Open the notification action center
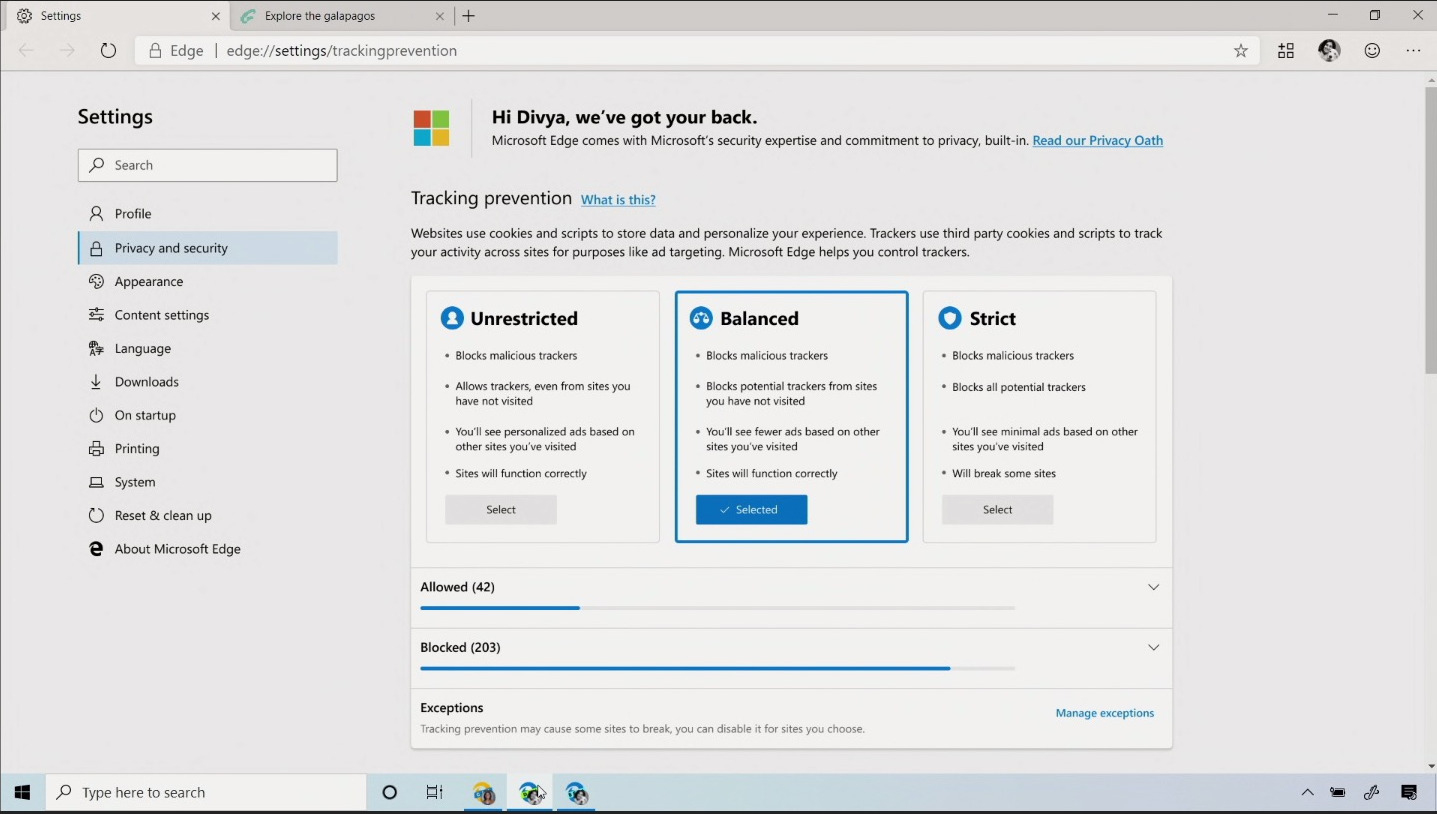Viewport: 1437px width, 814px height. [x=1409, y=793]
